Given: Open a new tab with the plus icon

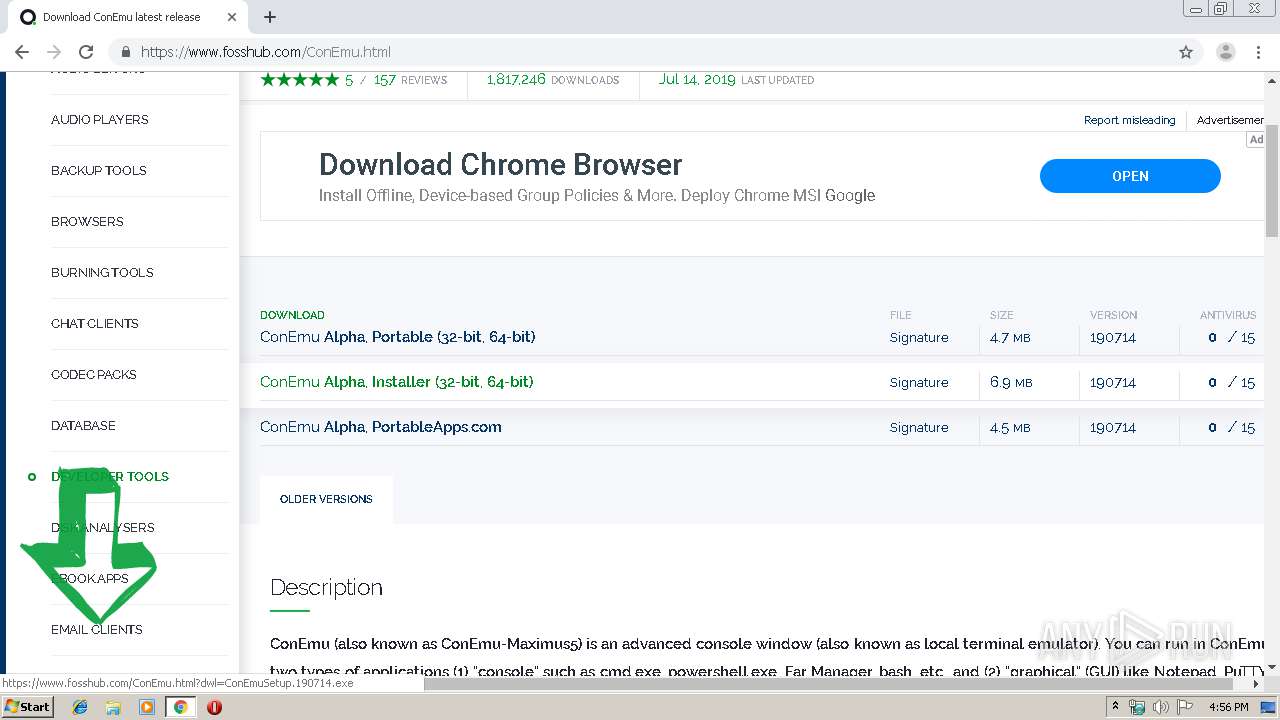Looking at the screenshot, I should 270,17.
